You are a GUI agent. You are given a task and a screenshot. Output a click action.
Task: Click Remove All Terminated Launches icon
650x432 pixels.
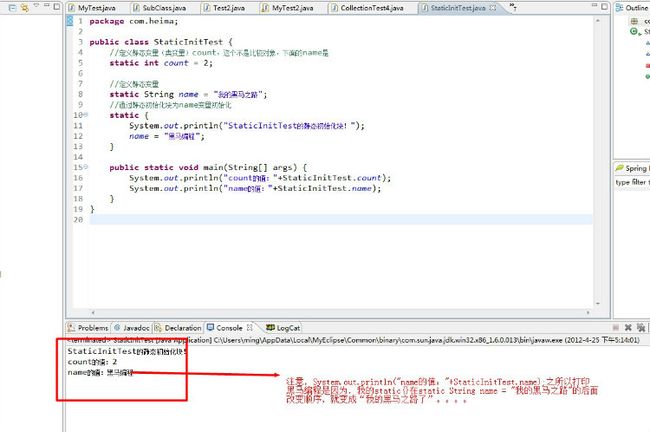(x=641, y=328)
